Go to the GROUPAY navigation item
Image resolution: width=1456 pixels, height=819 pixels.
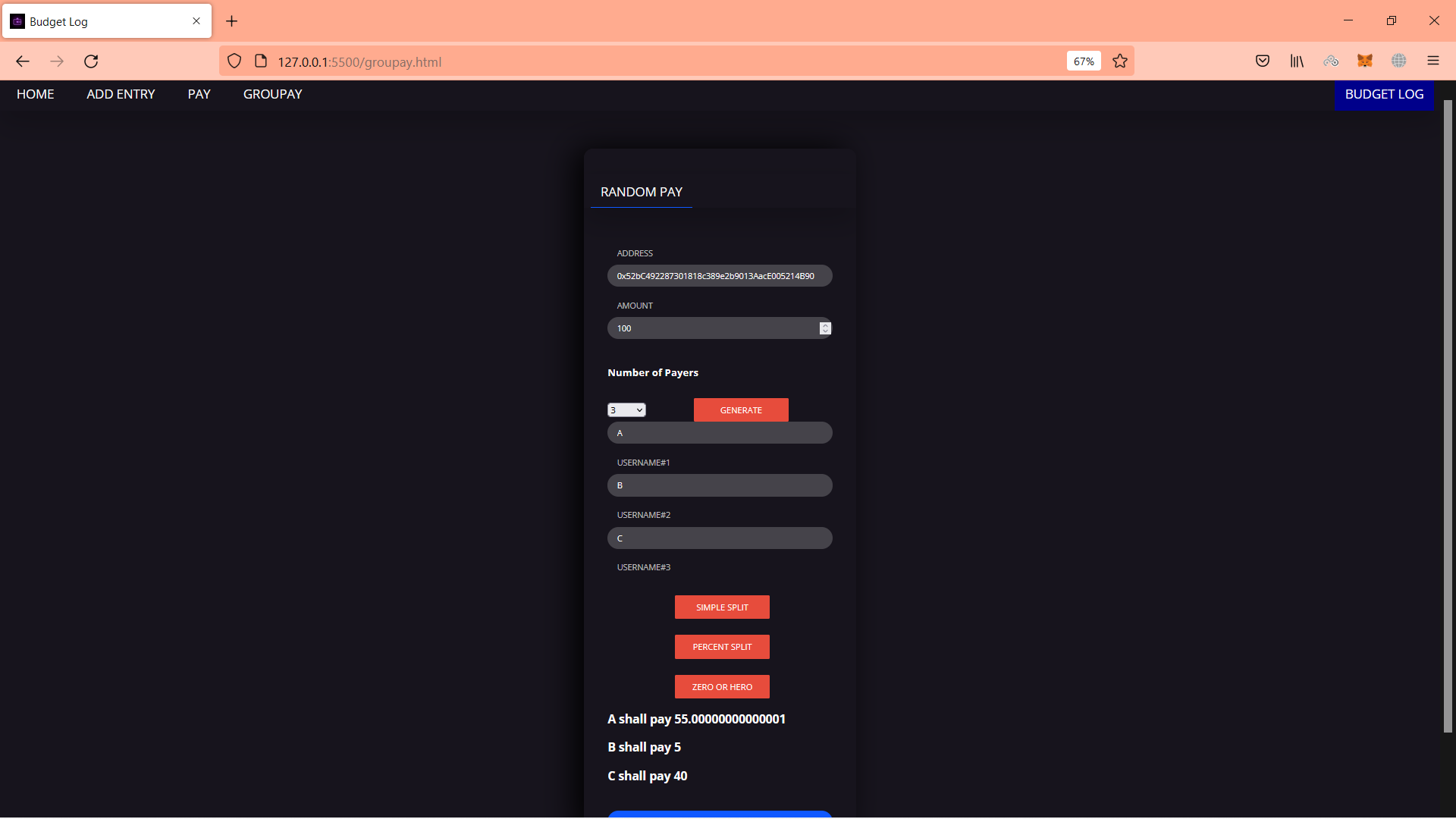(x=272, y=94)
